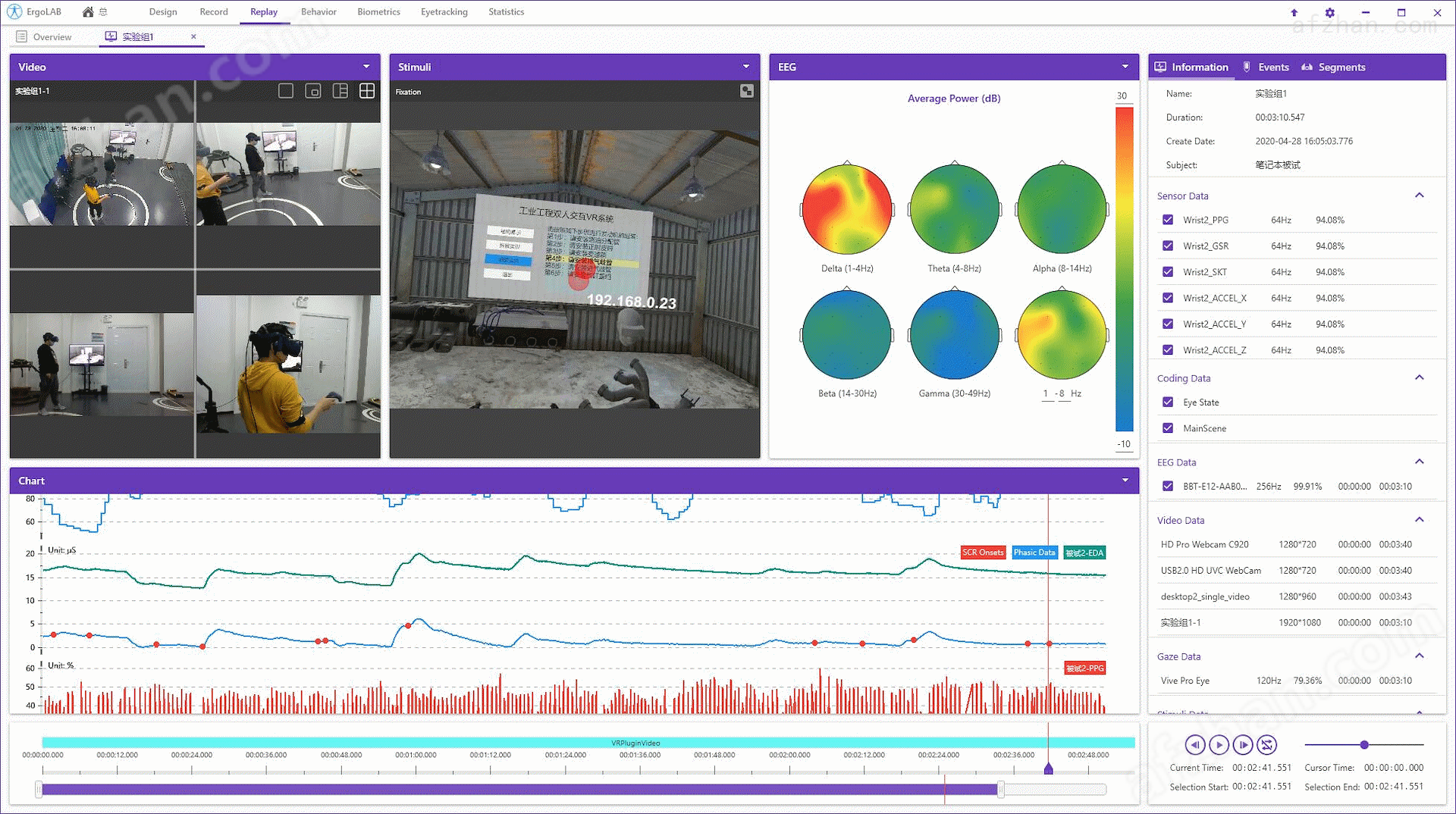Viewport: 1456px width, 814px height.
Task: Toggle the loop playback icon
Action: point(1266,745)
